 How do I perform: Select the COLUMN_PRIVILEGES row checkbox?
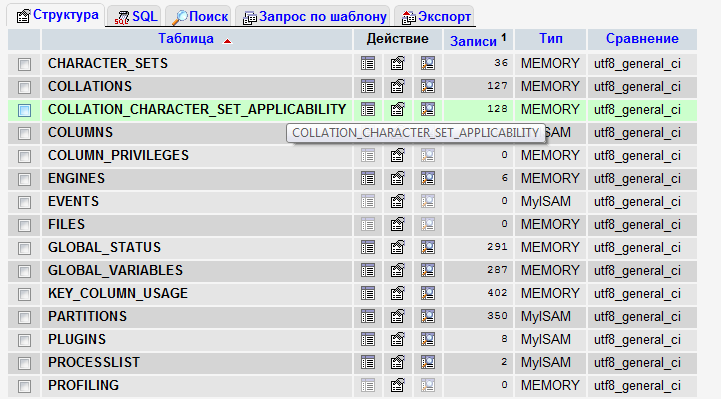coord(24,156)
